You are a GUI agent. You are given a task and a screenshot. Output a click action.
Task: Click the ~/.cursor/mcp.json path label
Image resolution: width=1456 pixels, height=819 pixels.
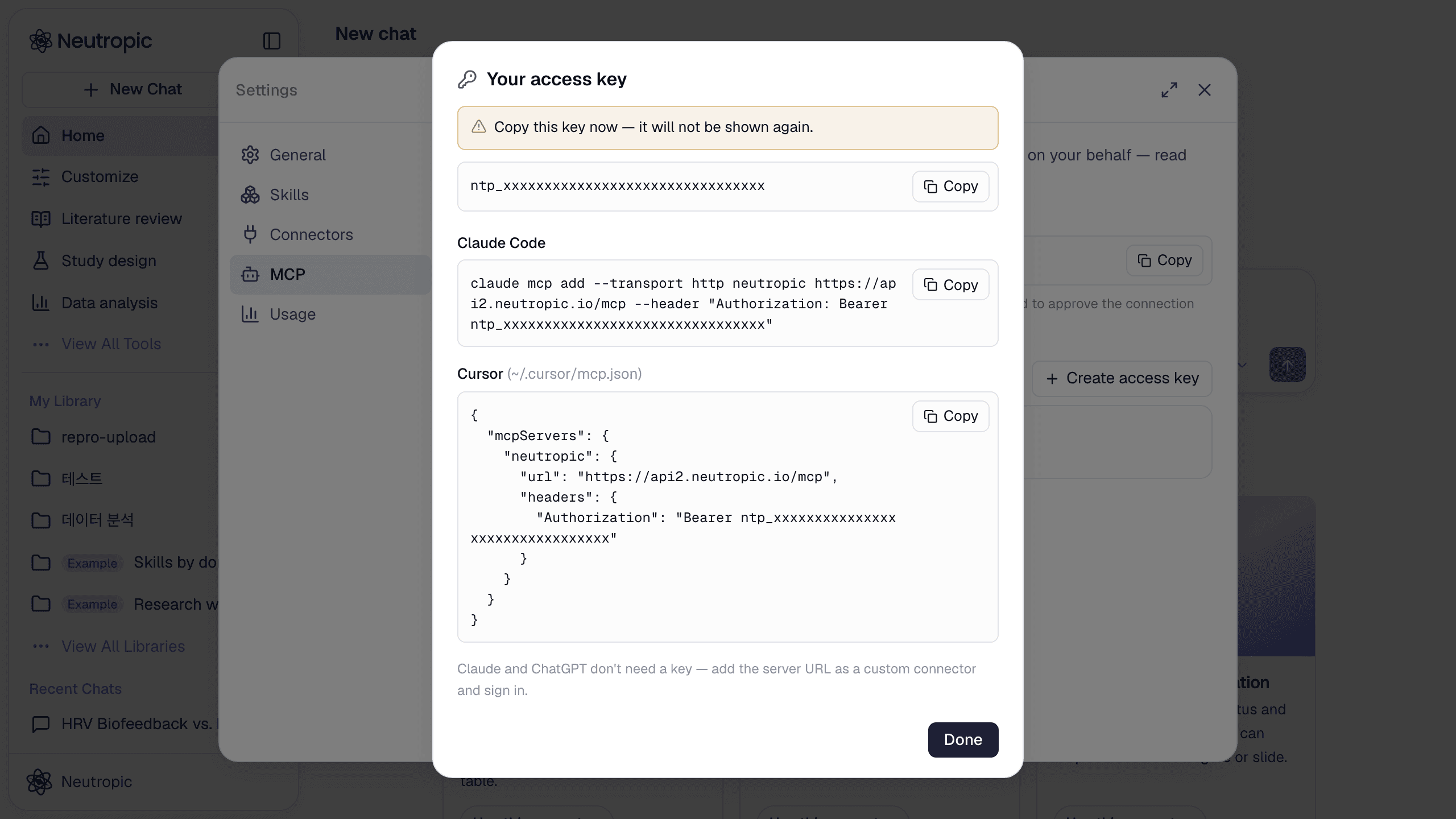(x=574, y=374)
